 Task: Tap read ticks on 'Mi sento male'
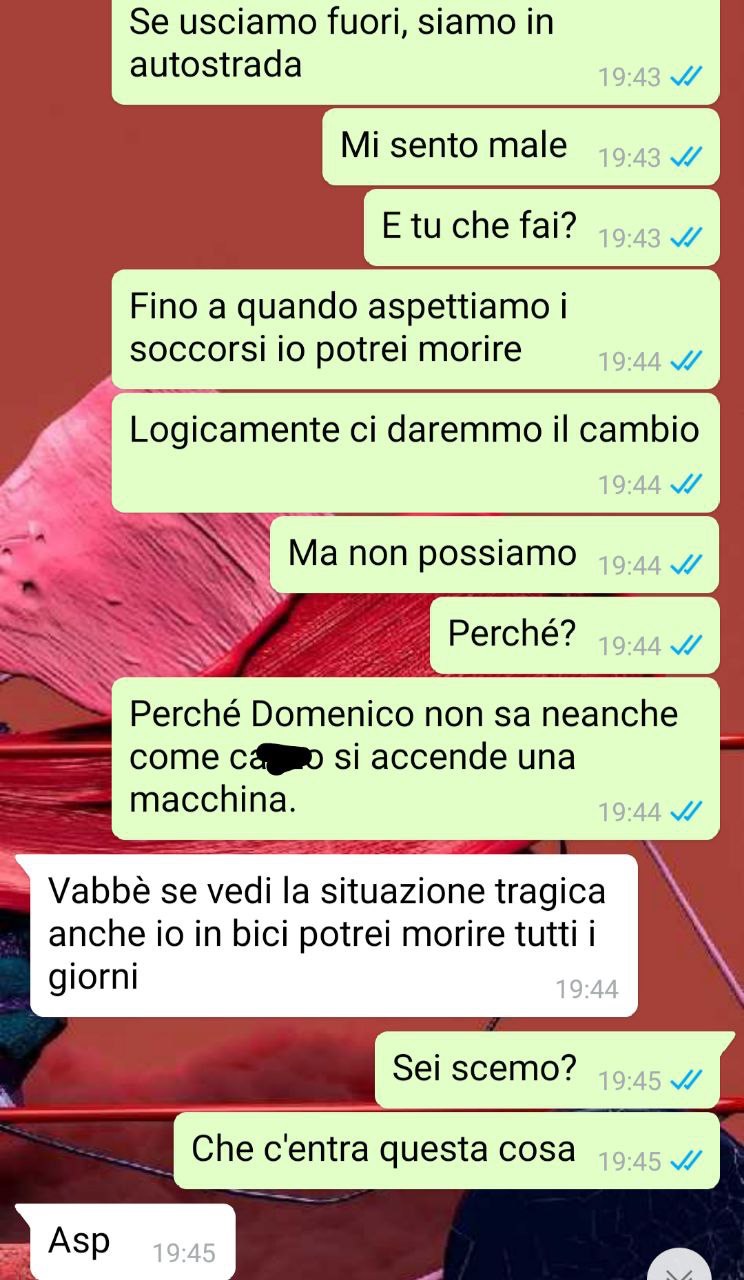point(686,157)
